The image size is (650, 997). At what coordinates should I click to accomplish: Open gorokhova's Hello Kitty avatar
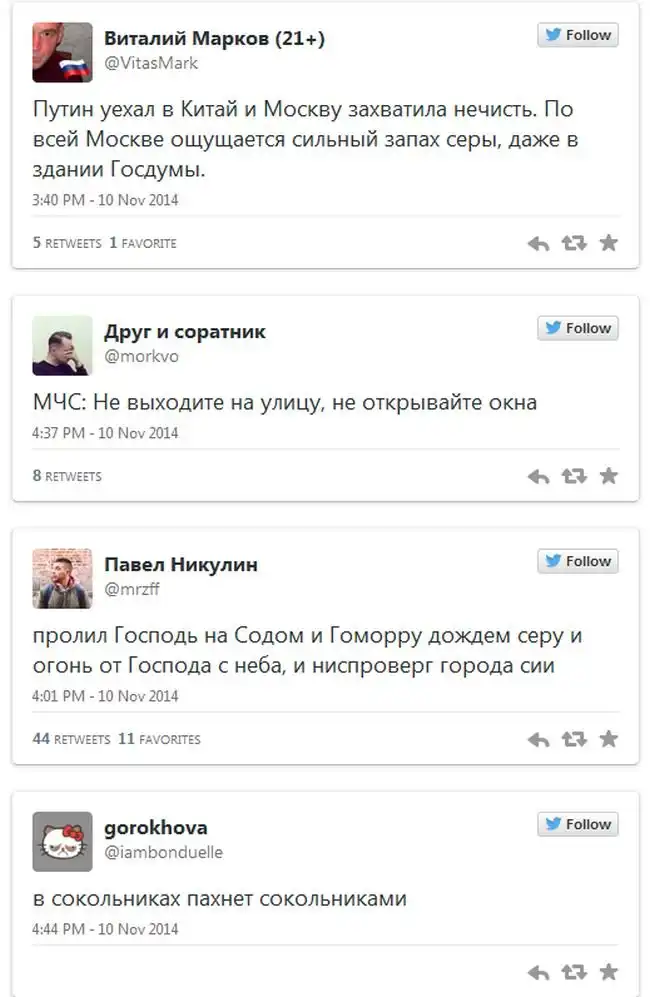click(62, 841)
